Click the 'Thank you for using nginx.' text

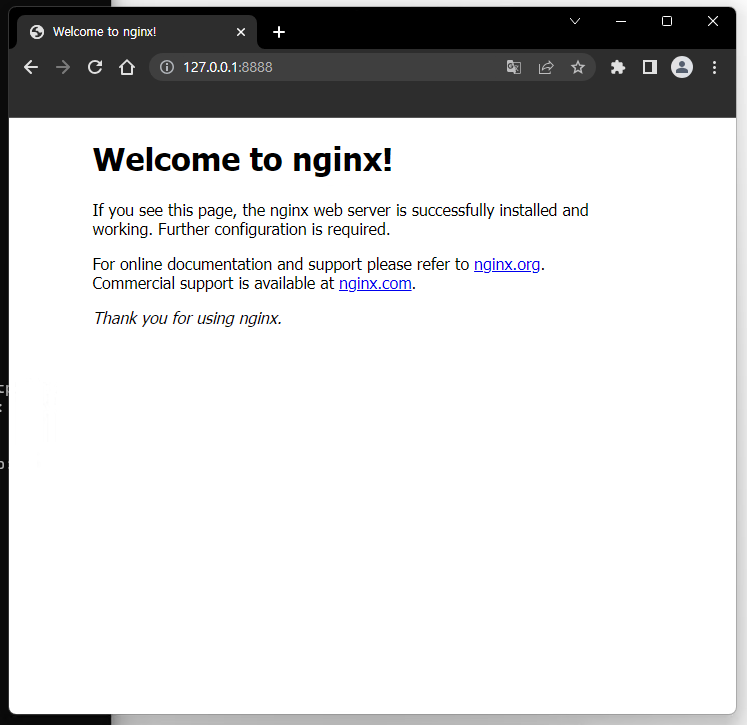(188, 318)
